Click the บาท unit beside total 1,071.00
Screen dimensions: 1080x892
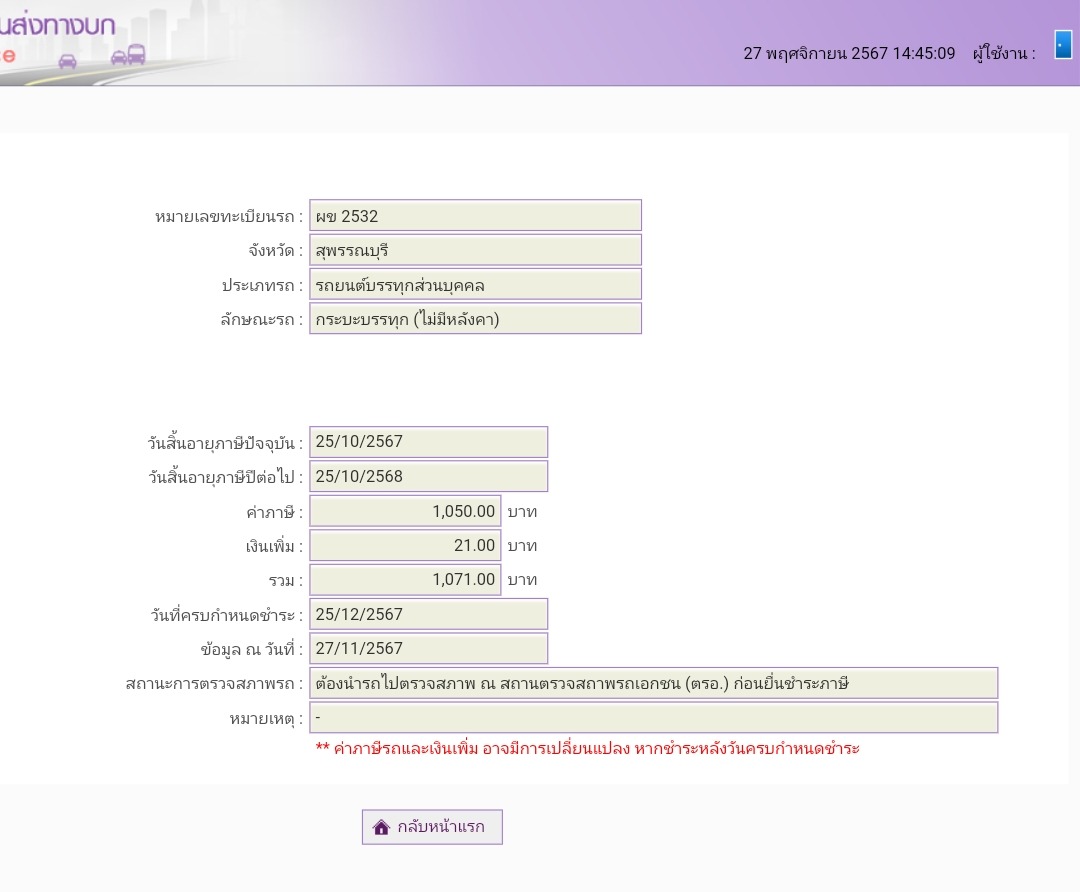tap(522, 580)
